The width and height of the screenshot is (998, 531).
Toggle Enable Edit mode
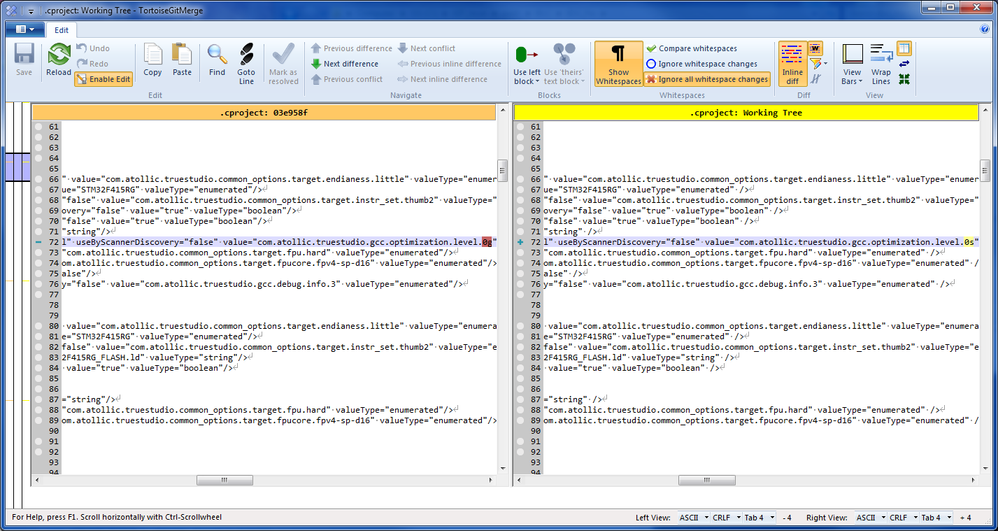103,79
